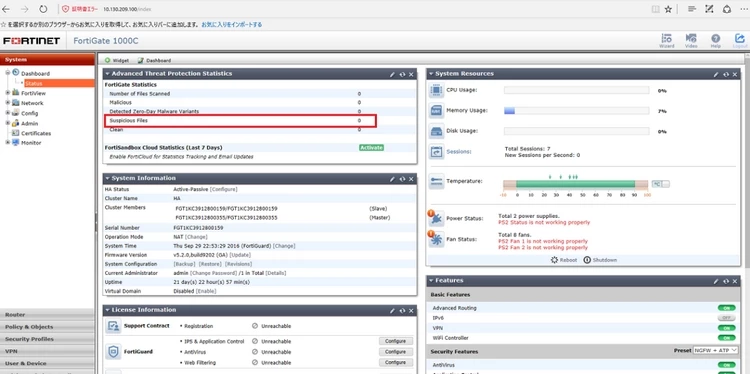Toggle IPv6 feature switch
This screenshot has height=374, width=750.
[x=726, y=318]
